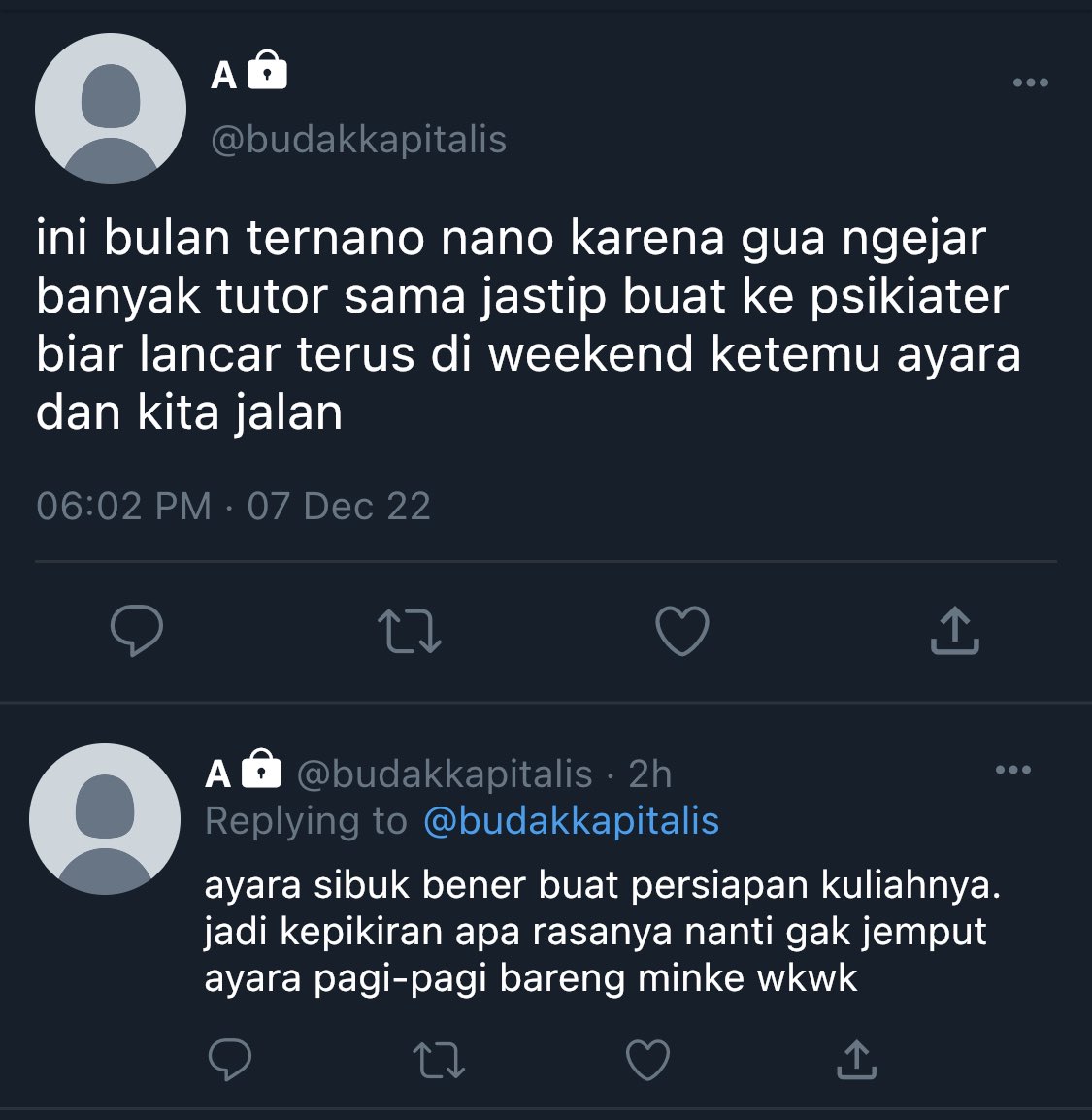Reply to the tweet about ayara sibuk

(x=229, y=1059)
